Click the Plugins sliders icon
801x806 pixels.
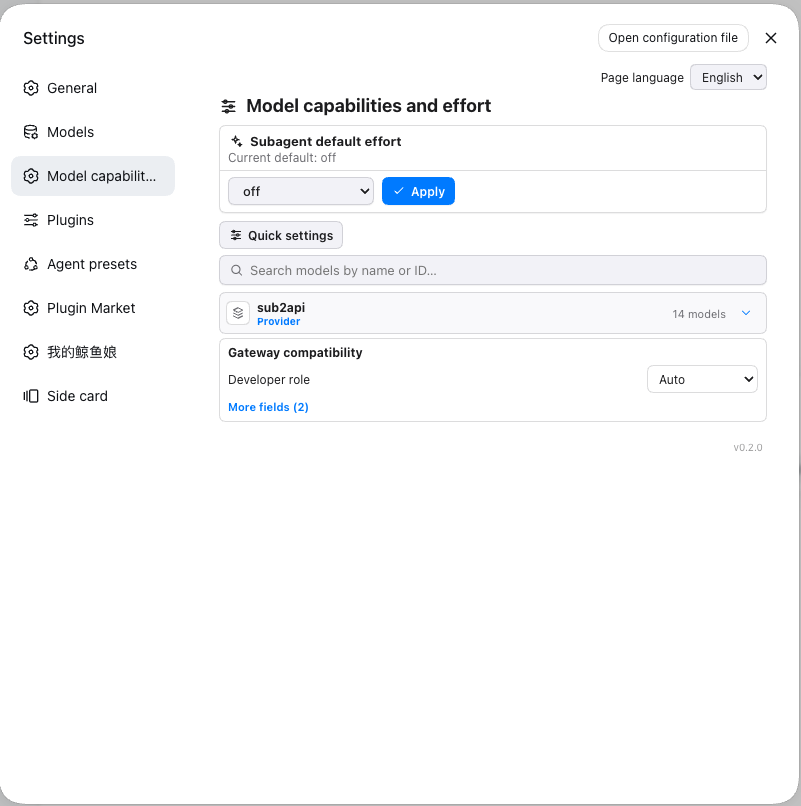coord(31,220)
